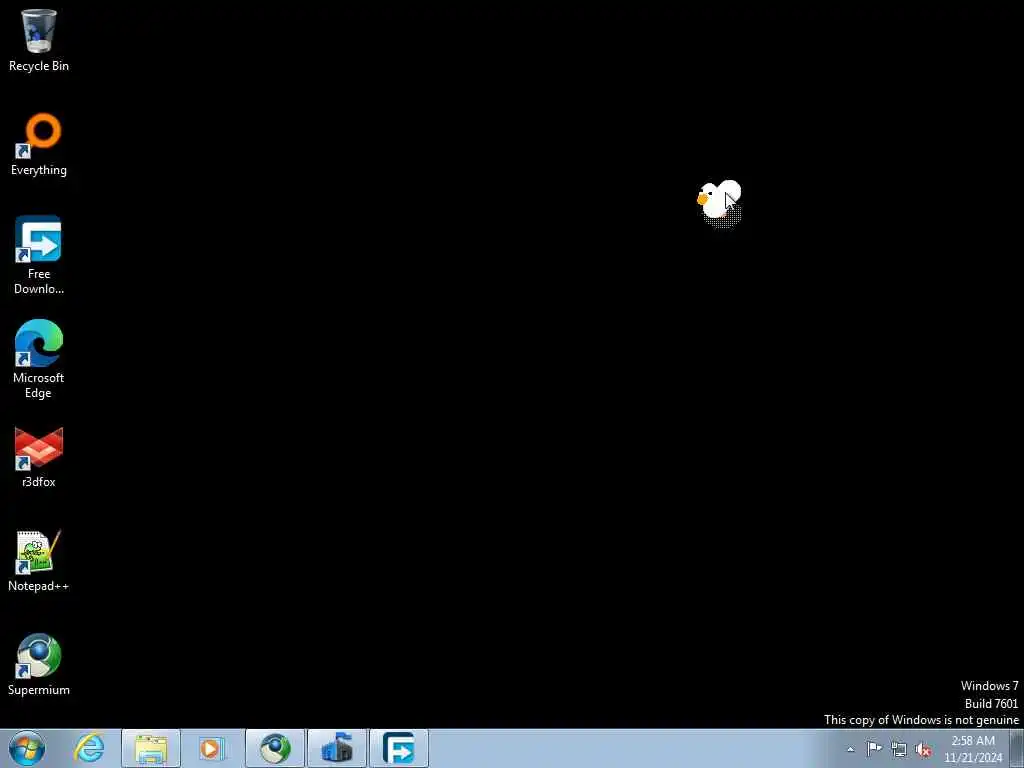Open Windows Media Player from the taskbar
The width and height of the screenshot is (1024, 768).
[212, 748]
